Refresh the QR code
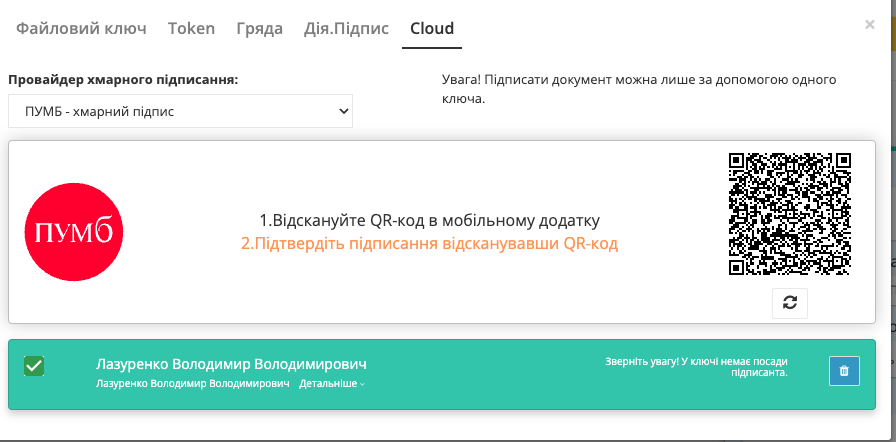Image resolution: width=896 pixels, height=442 pixels. [790, 303]
